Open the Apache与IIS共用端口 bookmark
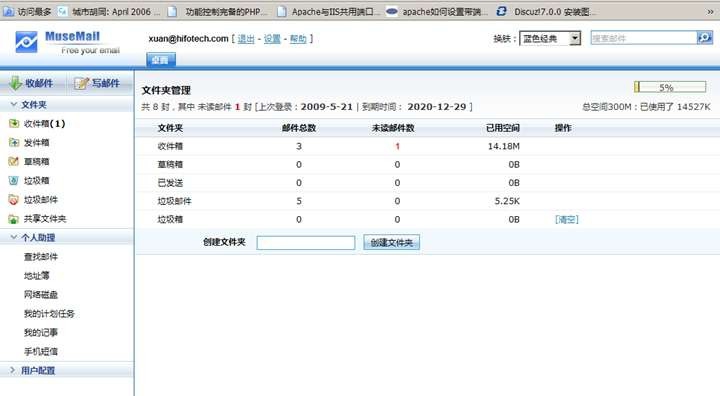 (x=329, y=11)
